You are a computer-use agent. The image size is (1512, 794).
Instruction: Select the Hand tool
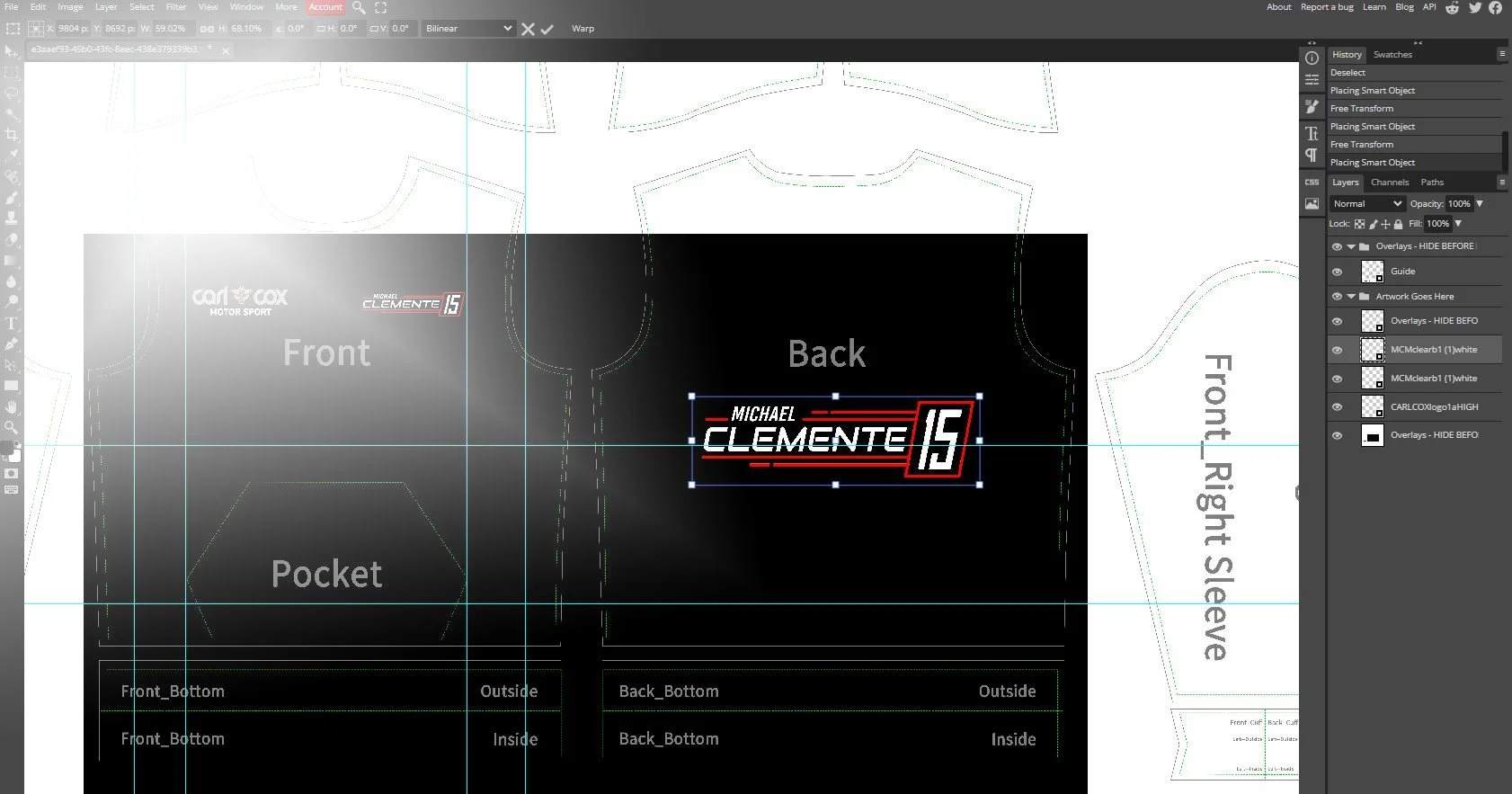pyautogui.click(x=12, y=406)
